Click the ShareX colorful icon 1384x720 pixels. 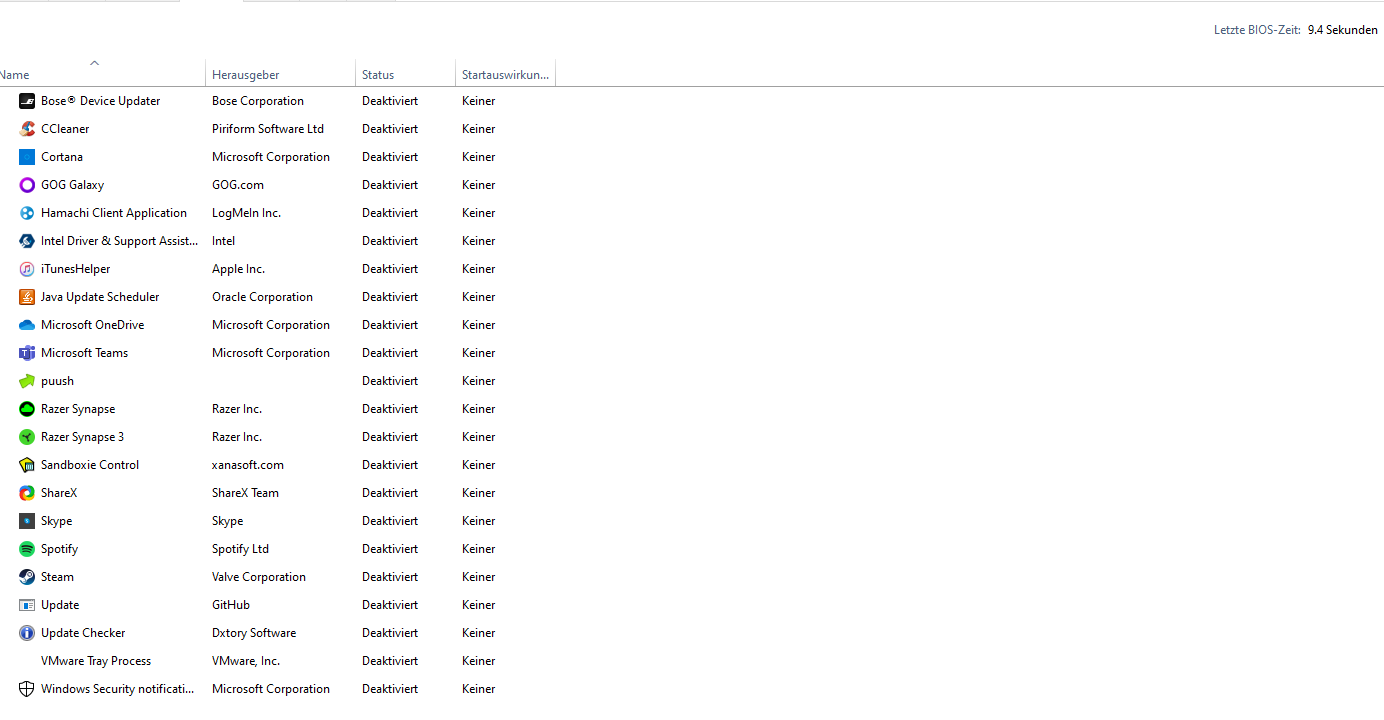27,493
